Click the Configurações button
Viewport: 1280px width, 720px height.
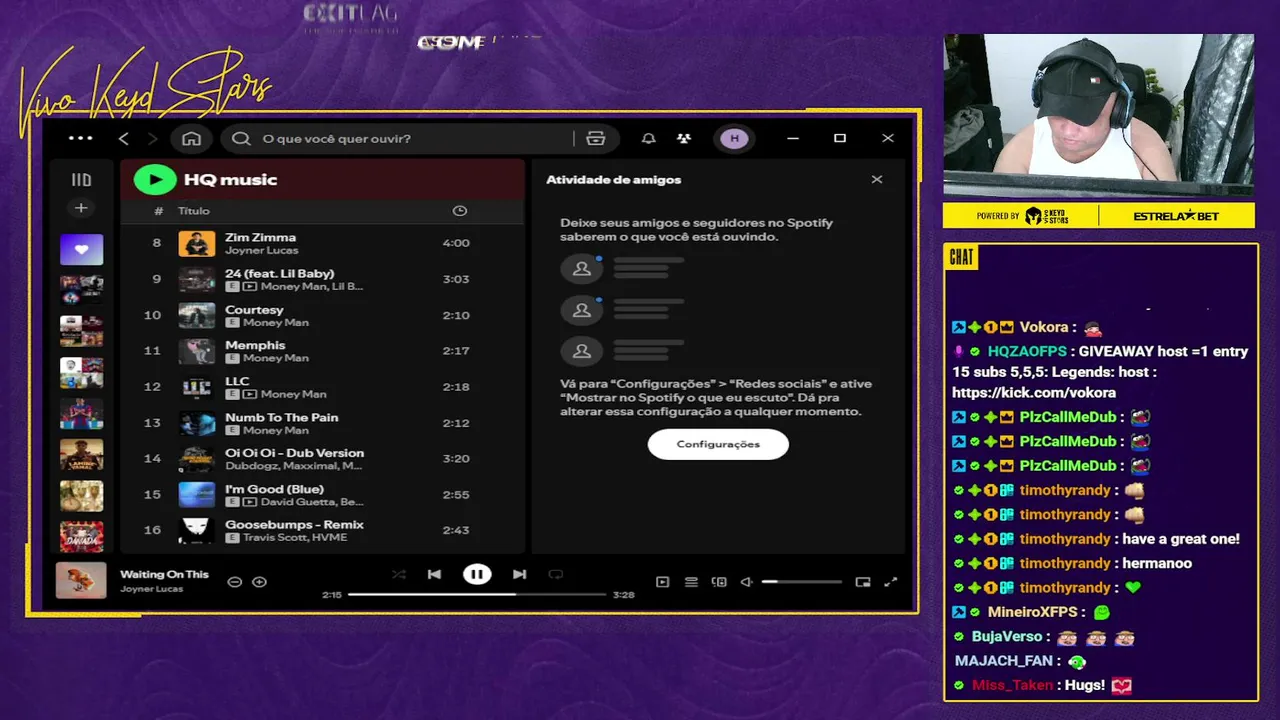pyautogui.click(x=718, y=444)
